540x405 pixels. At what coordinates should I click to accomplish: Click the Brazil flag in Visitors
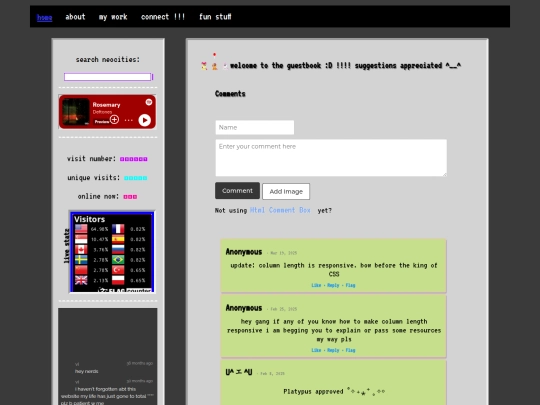pyautogui.click(x=118, y=260)
